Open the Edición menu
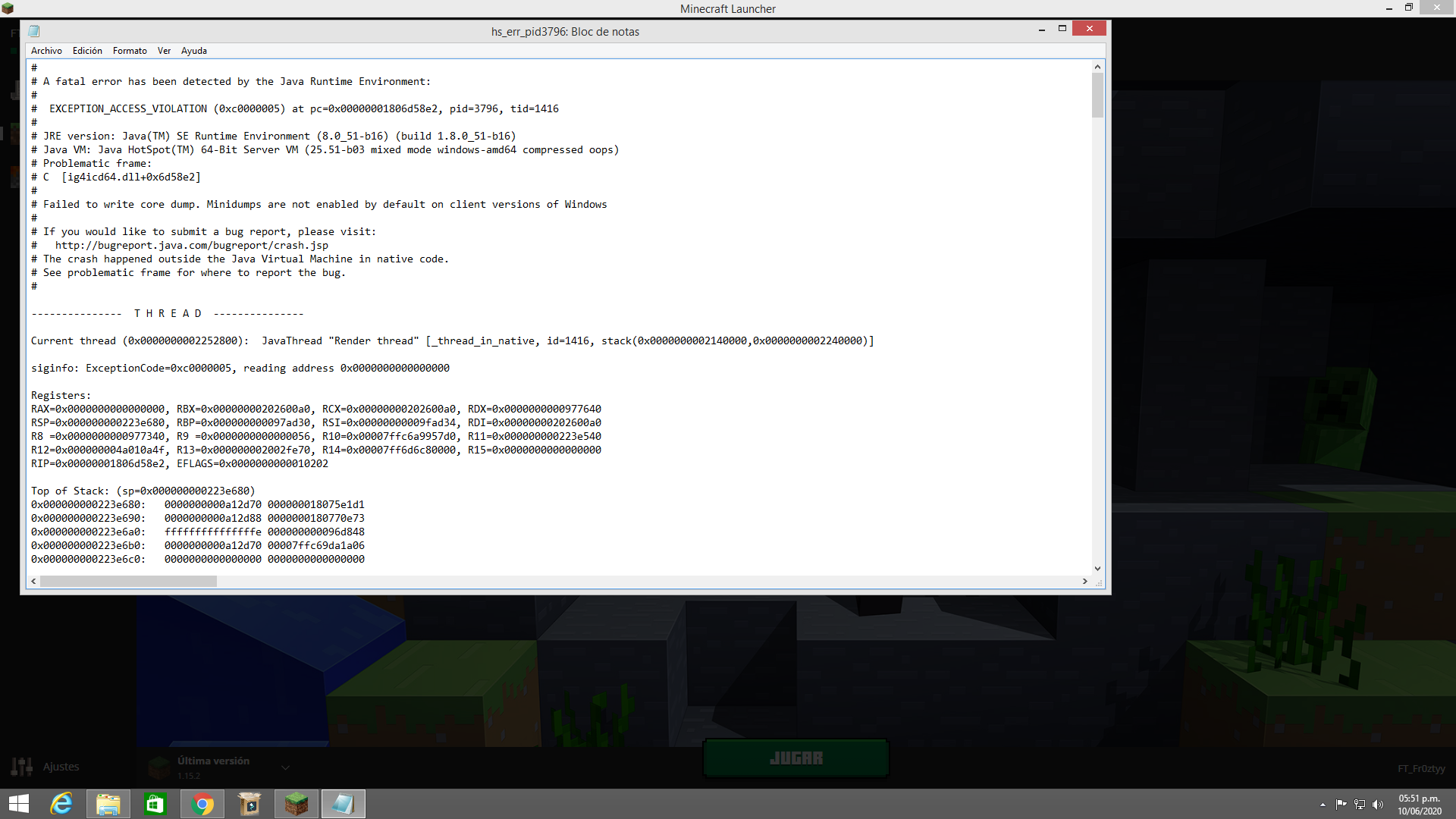The height and width of the screenshot is (819, 1456). point(87,51)
